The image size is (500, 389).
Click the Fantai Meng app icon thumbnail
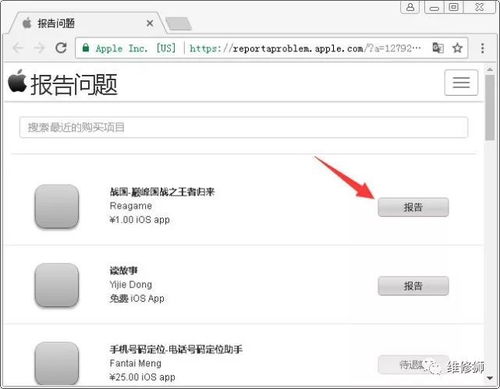(57, 364)
